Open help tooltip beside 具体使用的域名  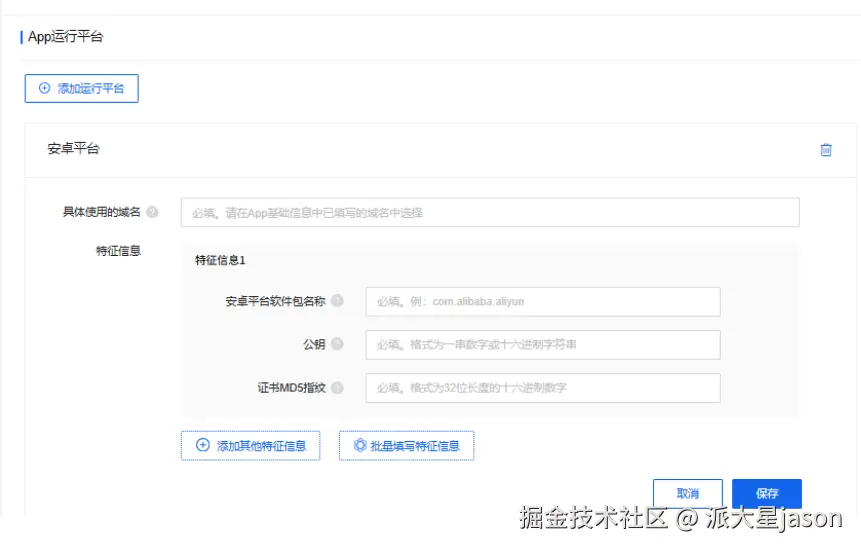153,212
